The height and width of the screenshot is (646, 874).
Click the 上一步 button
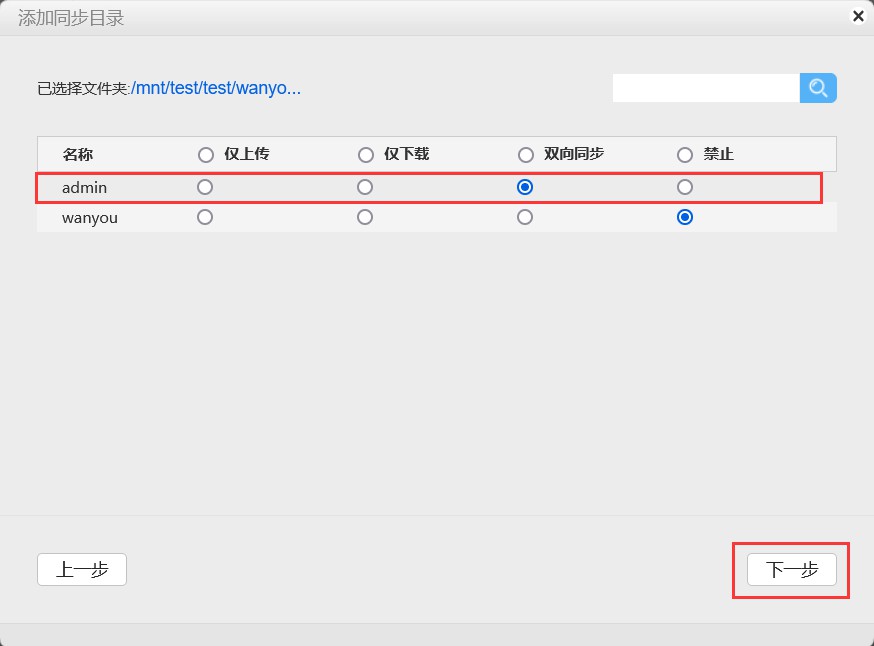coord(81,569)
